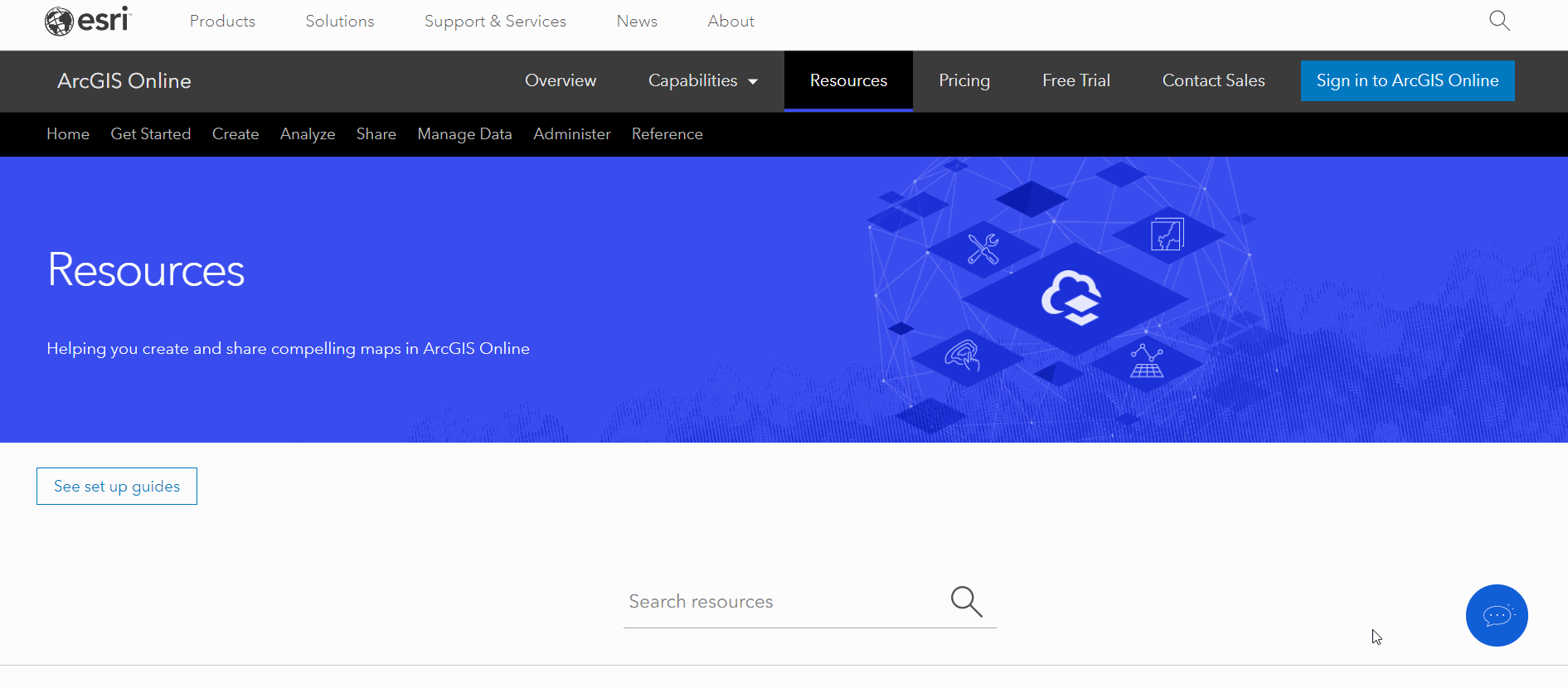Go to the Home subnav link
The width and height of the screenshot is (1568, 688).
tap(68, 133)
